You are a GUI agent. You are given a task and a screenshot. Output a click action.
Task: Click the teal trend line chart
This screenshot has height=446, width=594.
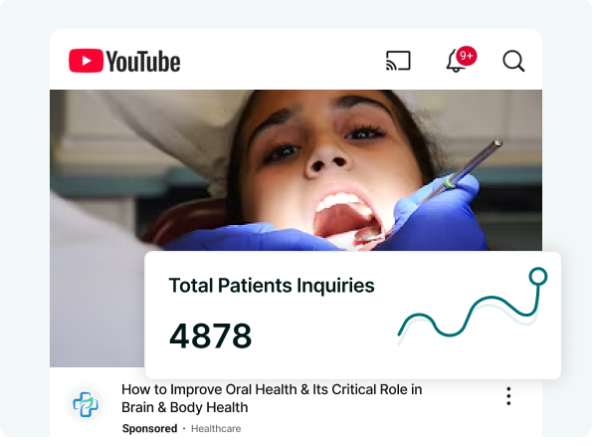[472, 307]
